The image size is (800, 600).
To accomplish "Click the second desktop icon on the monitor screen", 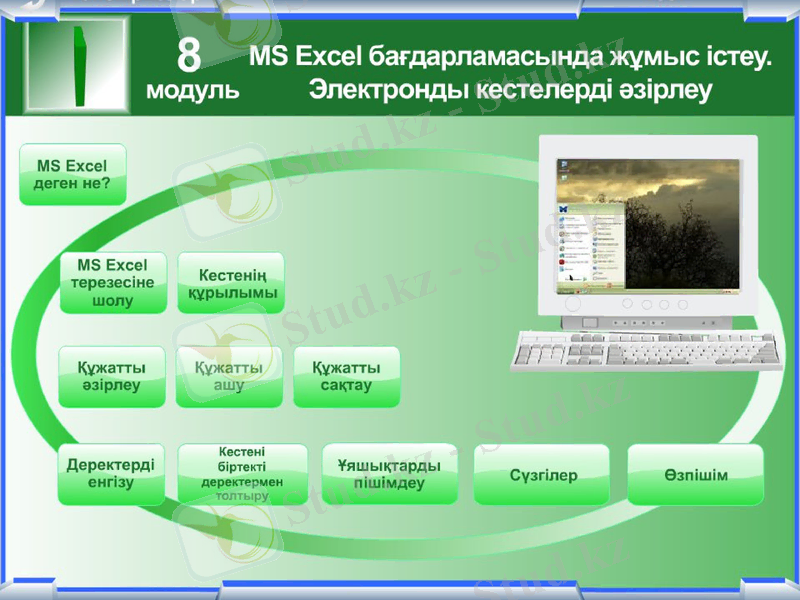I will click(x=564, y=177).
